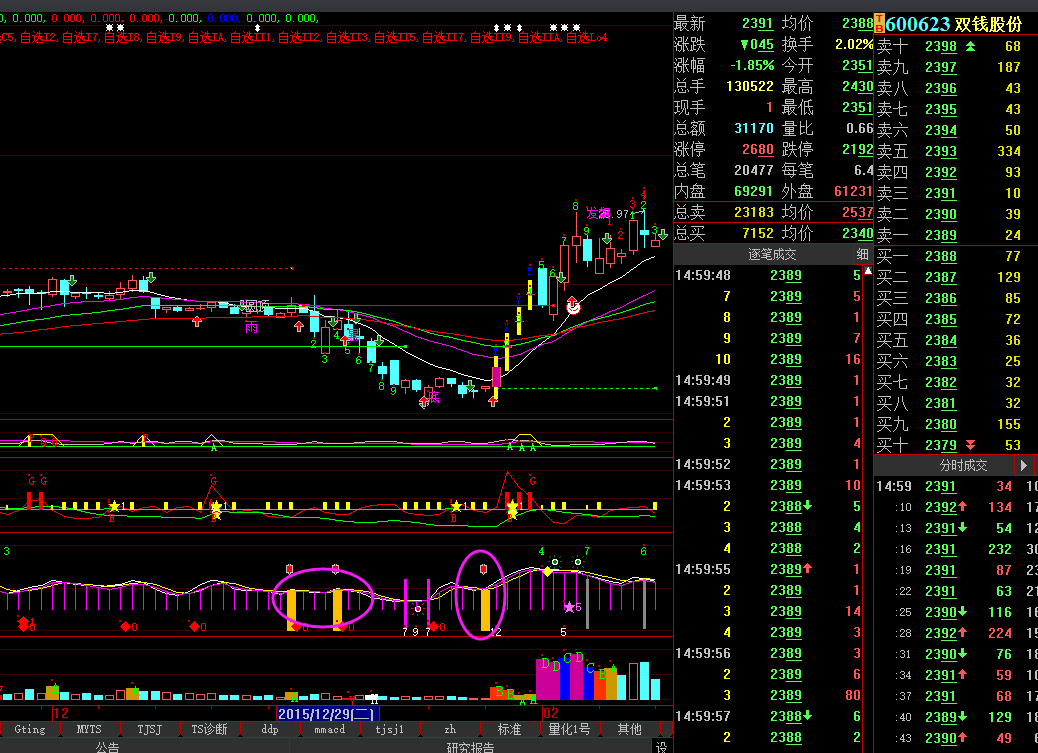Open the TS诊断 tab

(209, 729)
